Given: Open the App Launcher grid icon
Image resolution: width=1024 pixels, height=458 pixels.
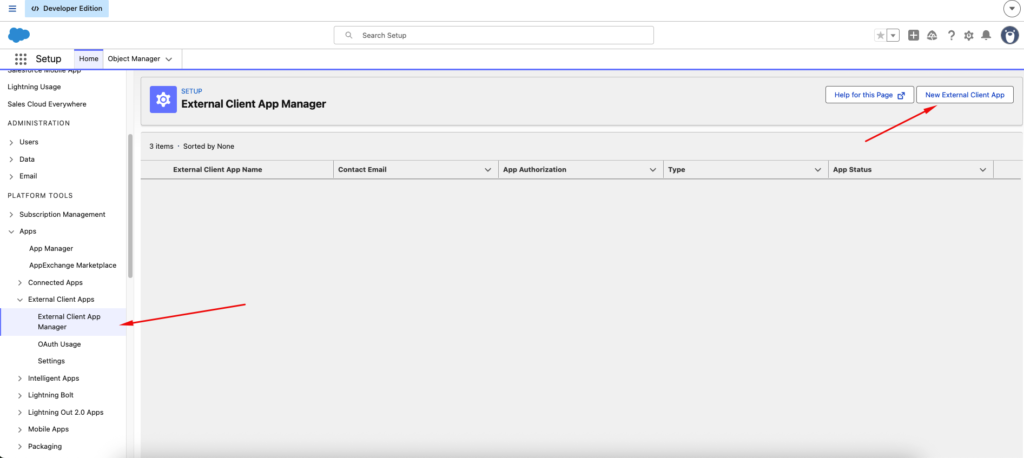Looking at the screenshot, I should coord(21,59).
